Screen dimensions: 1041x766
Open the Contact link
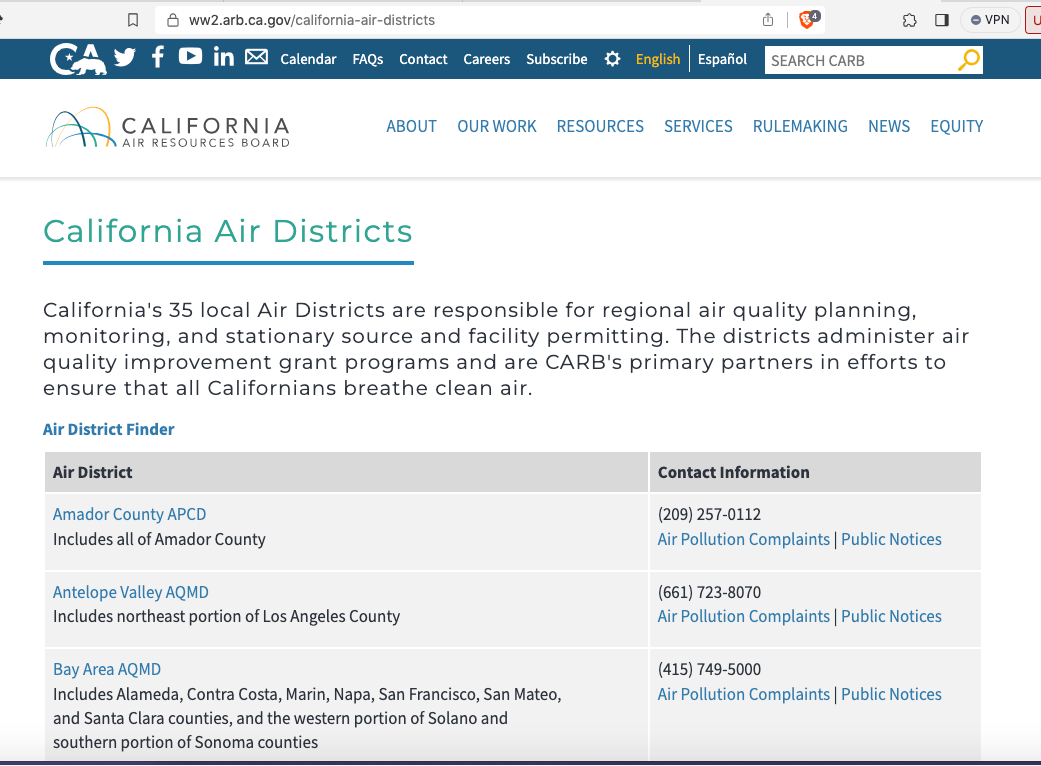423,59
